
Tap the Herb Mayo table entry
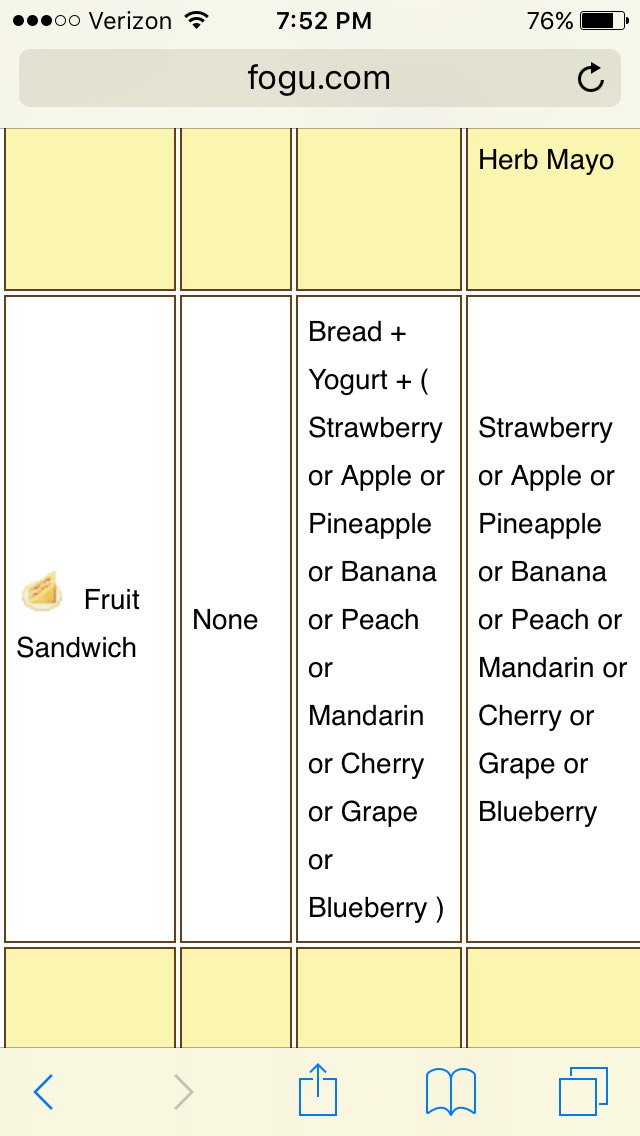click(545, 159)
